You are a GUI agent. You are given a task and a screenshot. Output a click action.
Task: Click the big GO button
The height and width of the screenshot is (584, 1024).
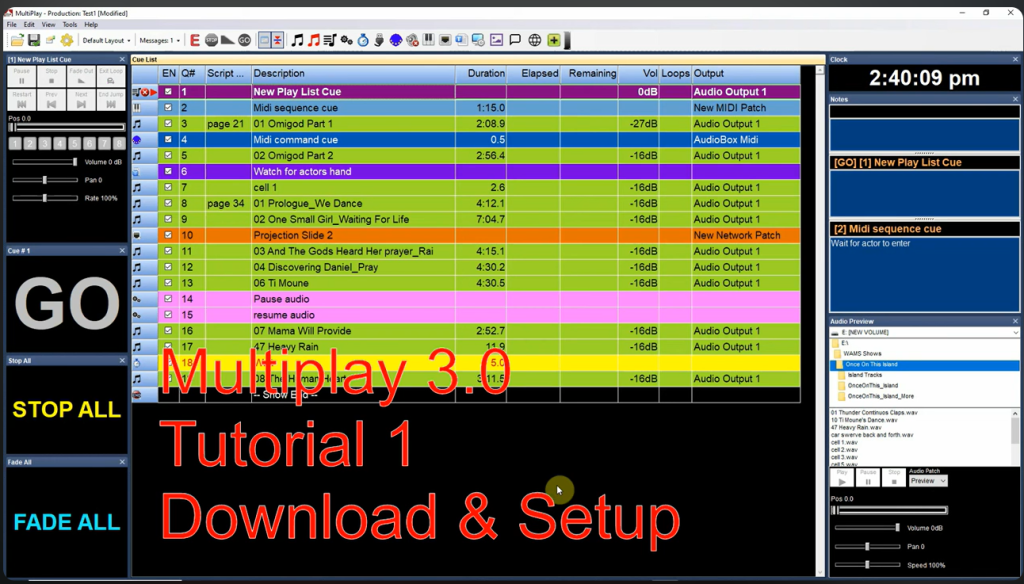tap(67, 304)
